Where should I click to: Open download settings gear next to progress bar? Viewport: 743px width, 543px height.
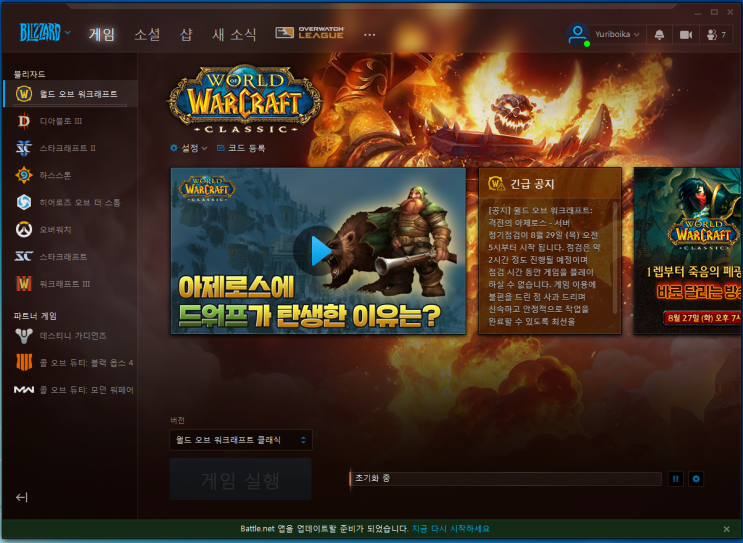point(696,479)
